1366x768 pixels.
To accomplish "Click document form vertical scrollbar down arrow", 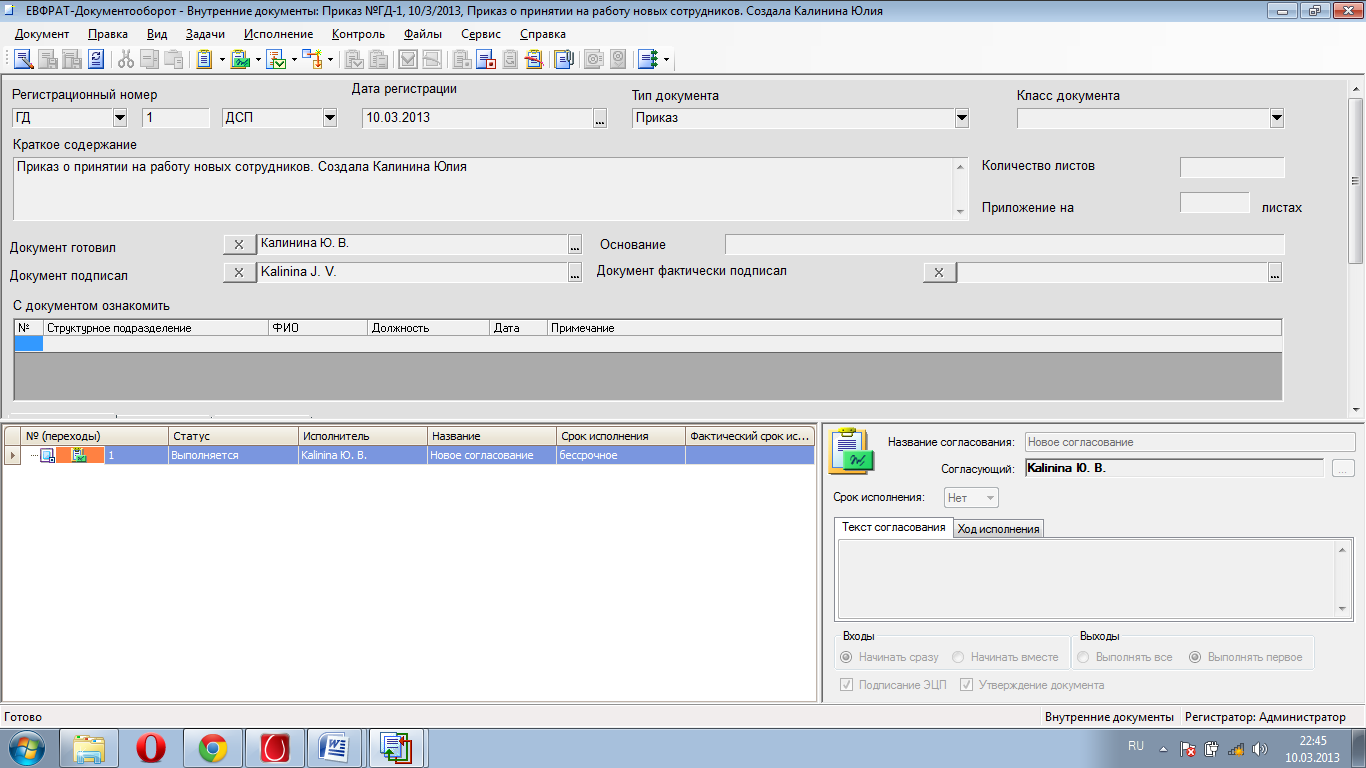I will (x=1356, y=409).
